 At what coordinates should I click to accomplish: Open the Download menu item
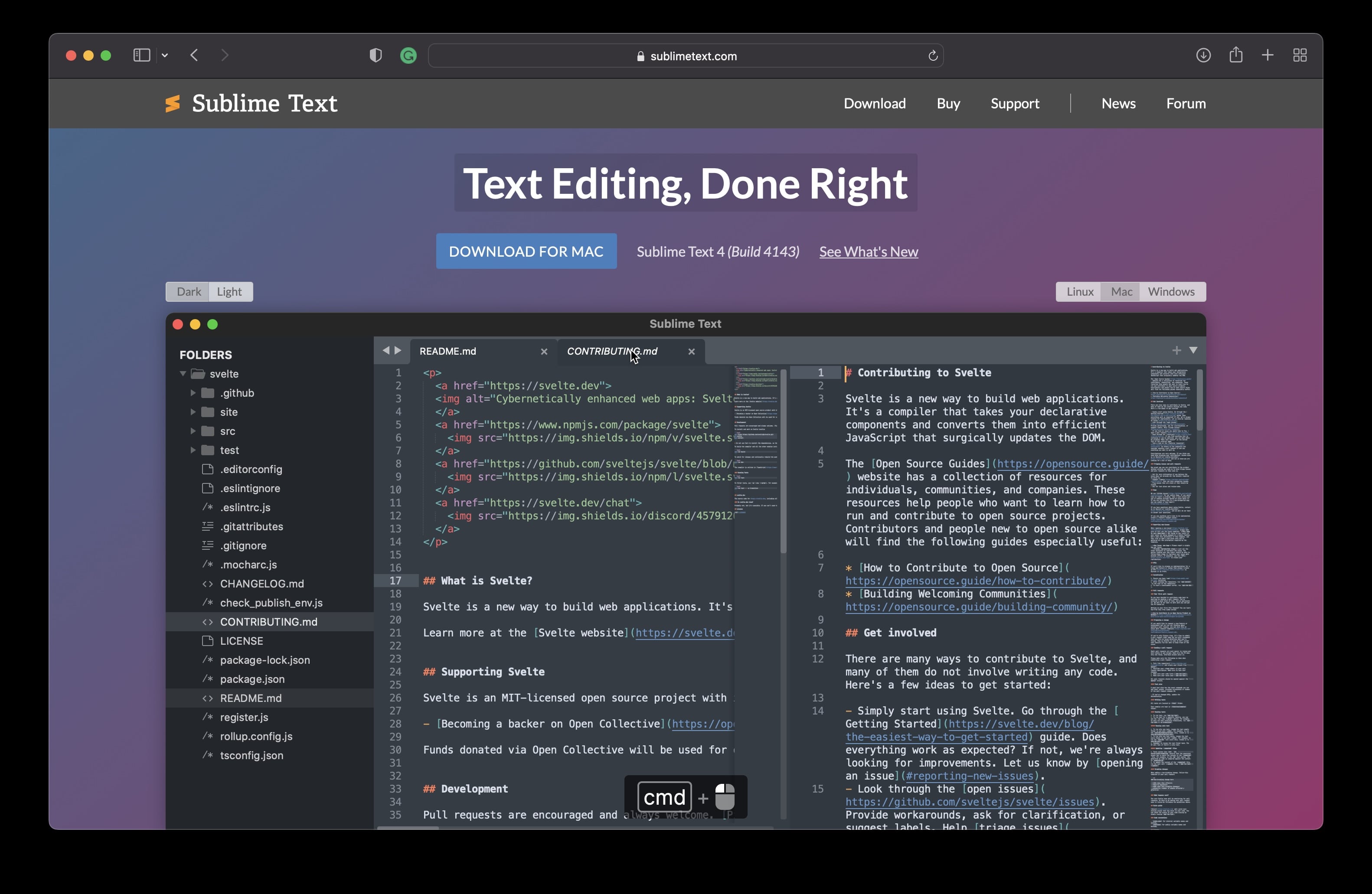point(875,104)
